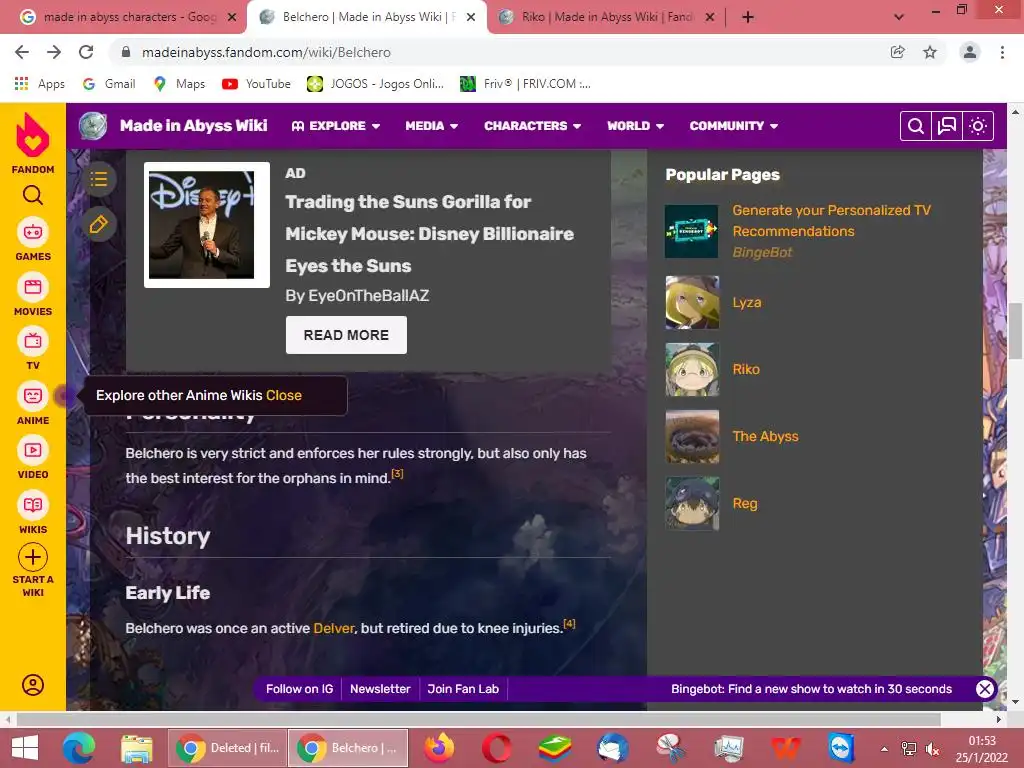Switch to the Riko wiki tab
1024x768 pixels.
607,18
